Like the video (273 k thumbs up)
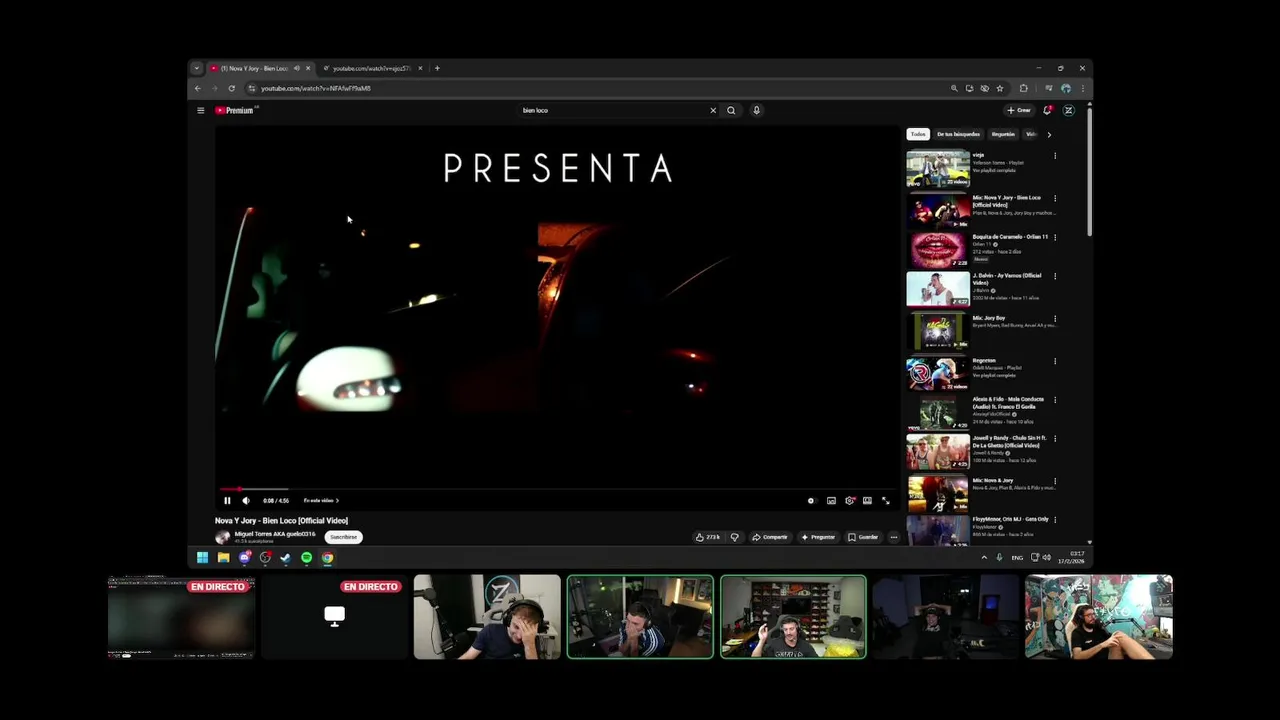 point(707,537)
